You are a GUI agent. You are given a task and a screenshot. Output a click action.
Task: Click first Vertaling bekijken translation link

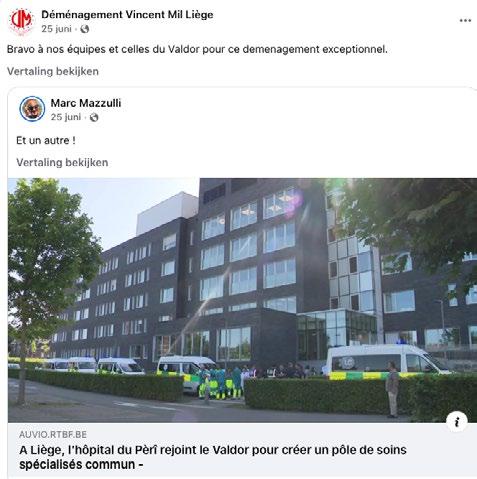53,71
